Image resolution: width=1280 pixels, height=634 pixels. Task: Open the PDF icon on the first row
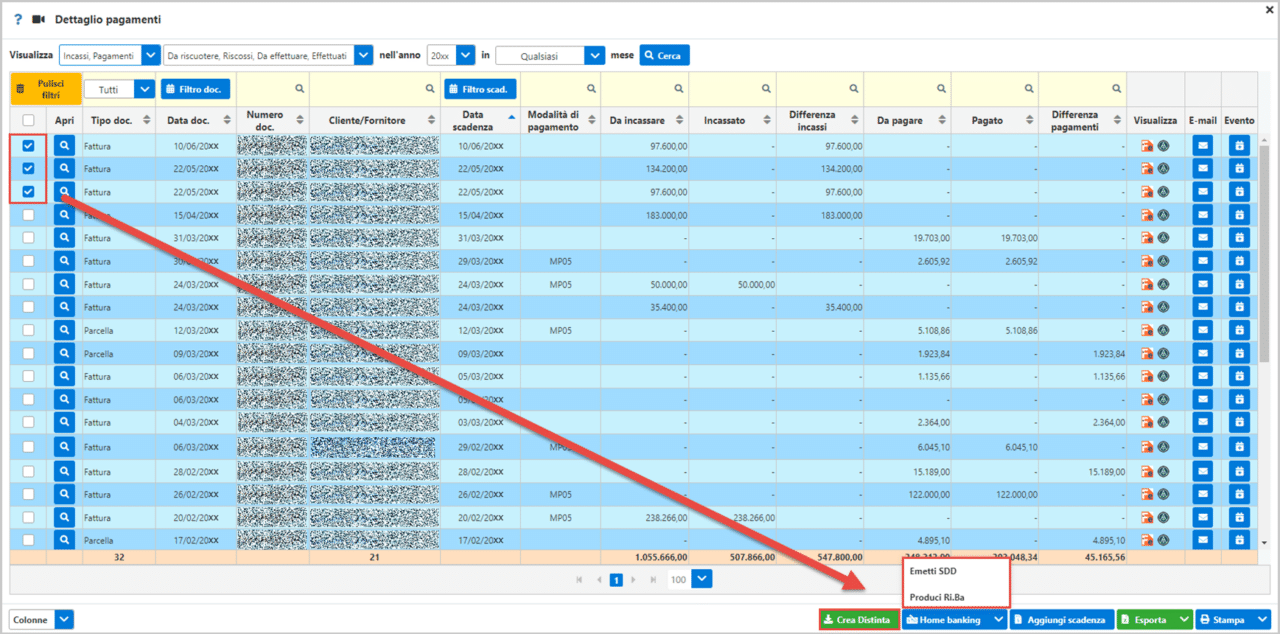[x=1147, y=145]
